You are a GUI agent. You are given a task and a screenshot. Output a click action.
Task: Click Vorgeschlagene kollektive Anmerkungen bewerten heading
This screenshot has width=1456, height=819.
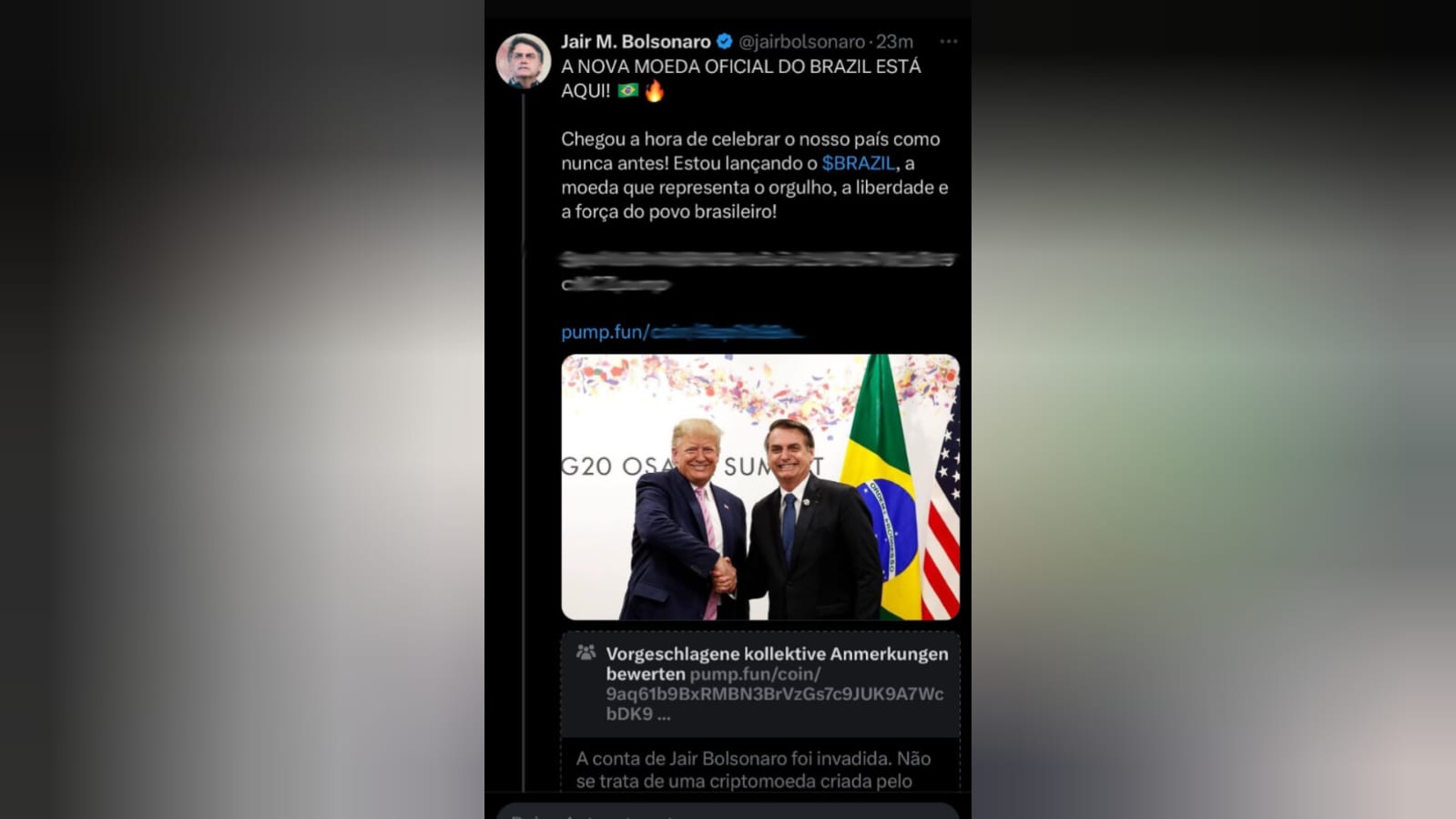[777, 663]
